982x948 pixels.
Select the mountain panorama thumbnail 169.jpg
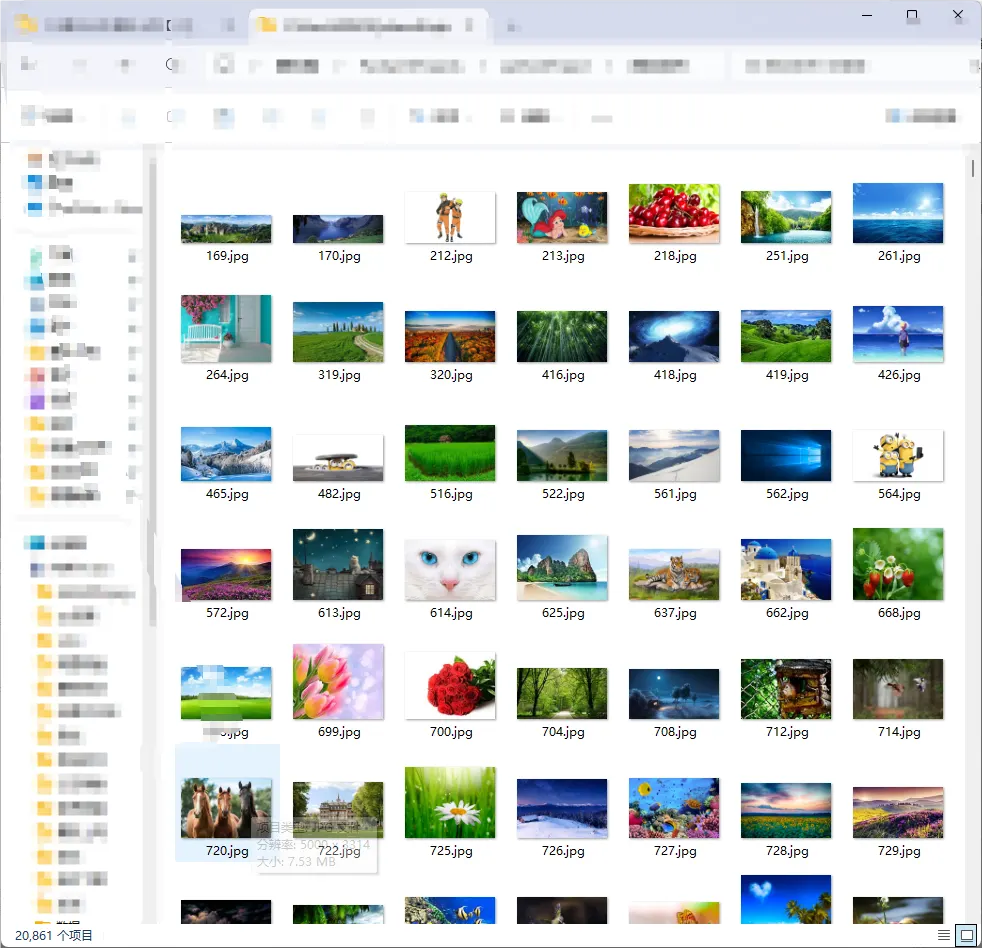226,229
